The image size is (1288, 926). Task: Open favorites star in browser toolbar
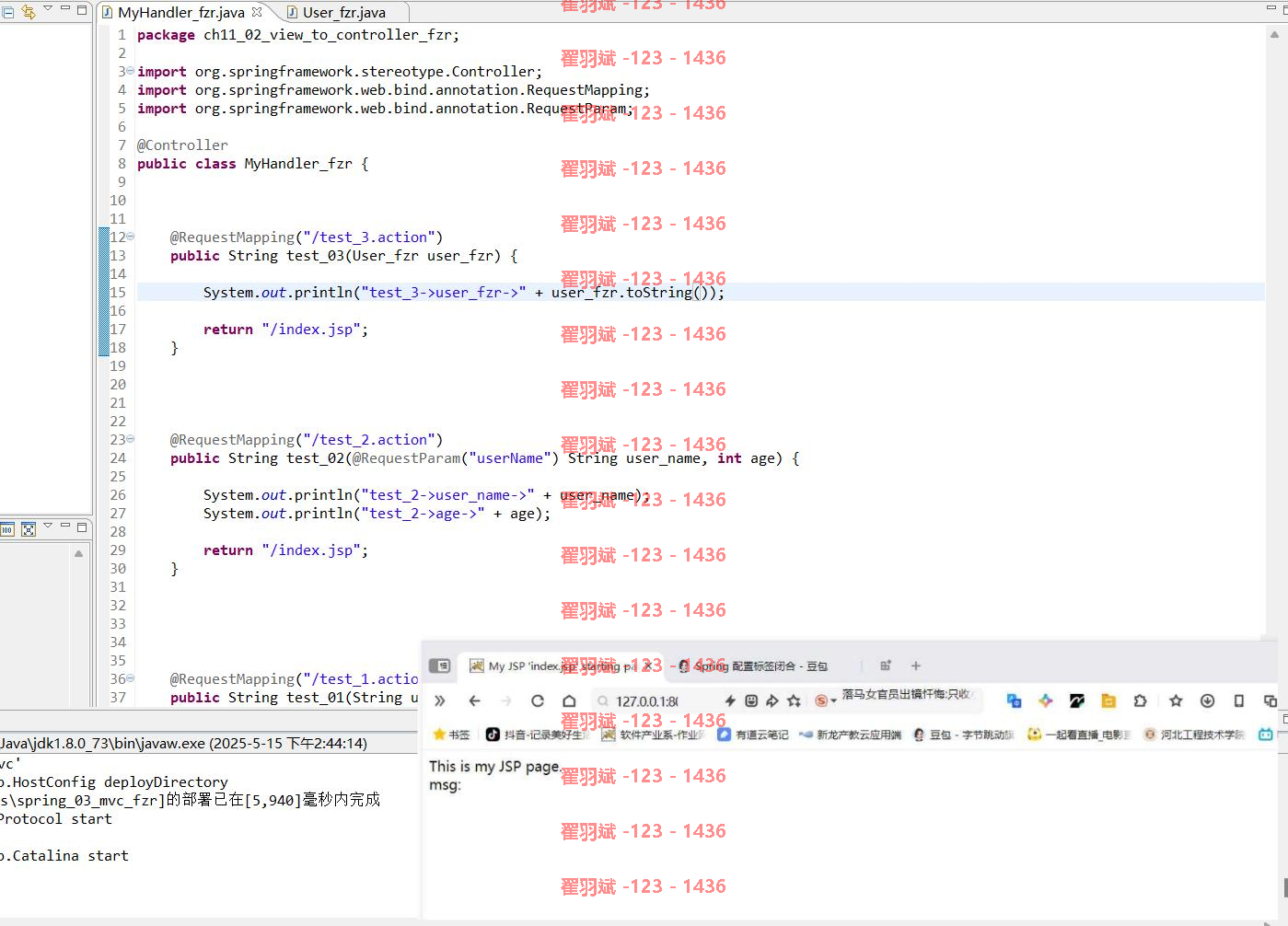tap(1176, 700)
